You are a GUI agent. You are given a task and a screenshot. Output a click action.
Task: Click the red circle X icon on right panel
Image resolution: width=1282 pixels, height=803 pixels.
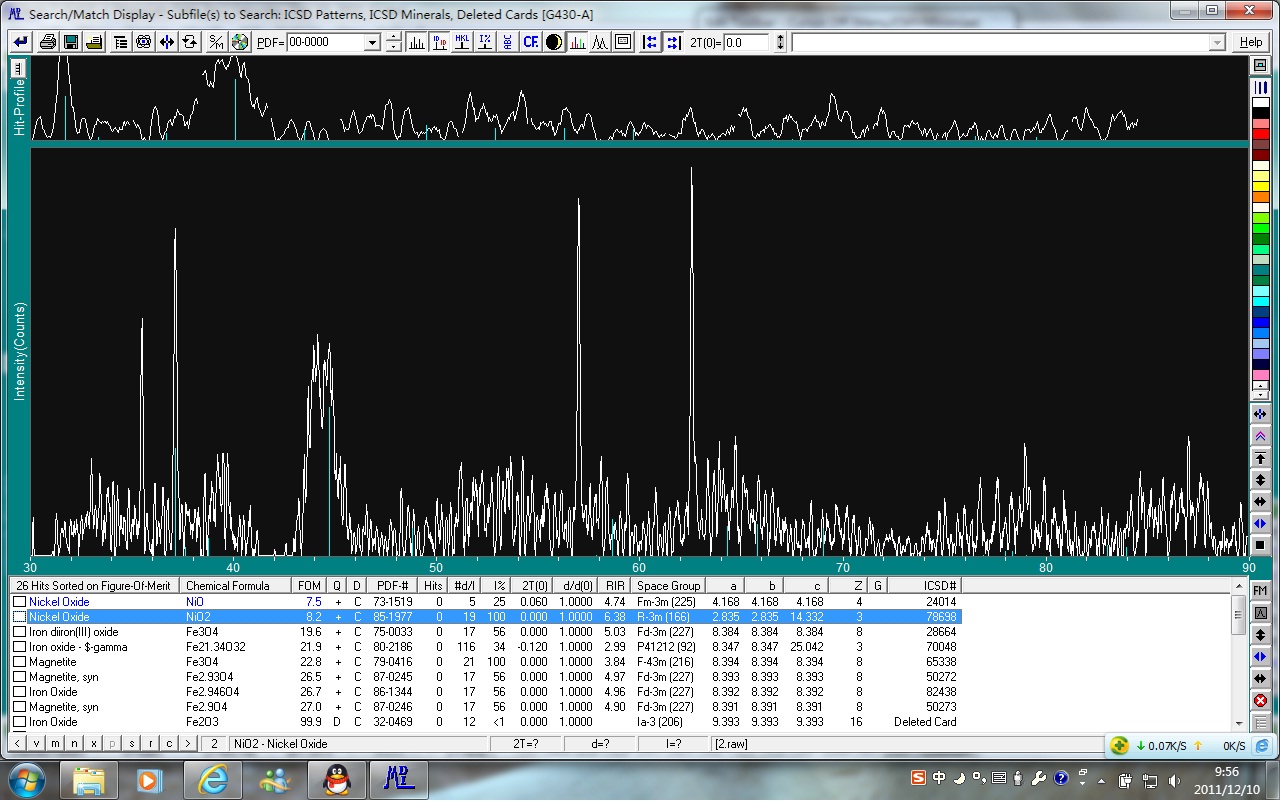pyautogui.click(x=1260, y=701)
